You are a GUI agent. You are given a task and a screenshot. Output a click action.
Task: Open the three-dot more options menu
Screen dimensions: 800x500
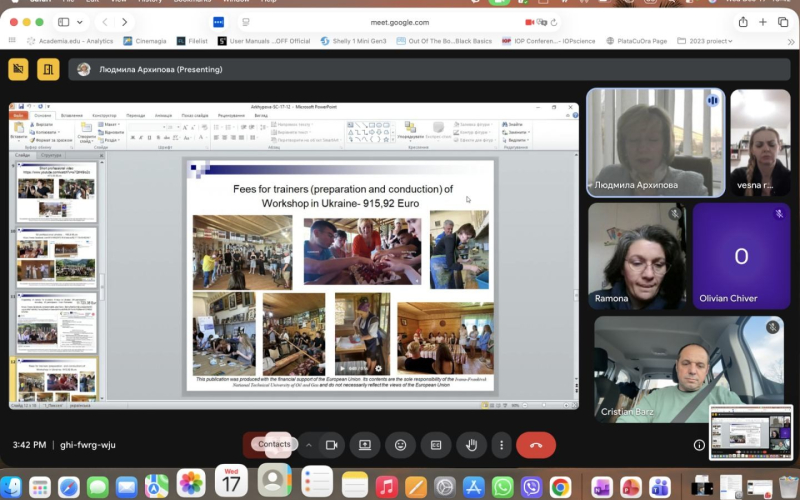(x=501, y=445)
